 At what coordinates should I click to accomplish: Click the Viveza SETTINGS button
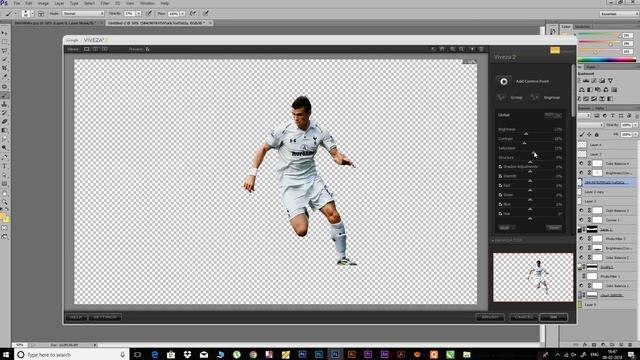(105, 317)
